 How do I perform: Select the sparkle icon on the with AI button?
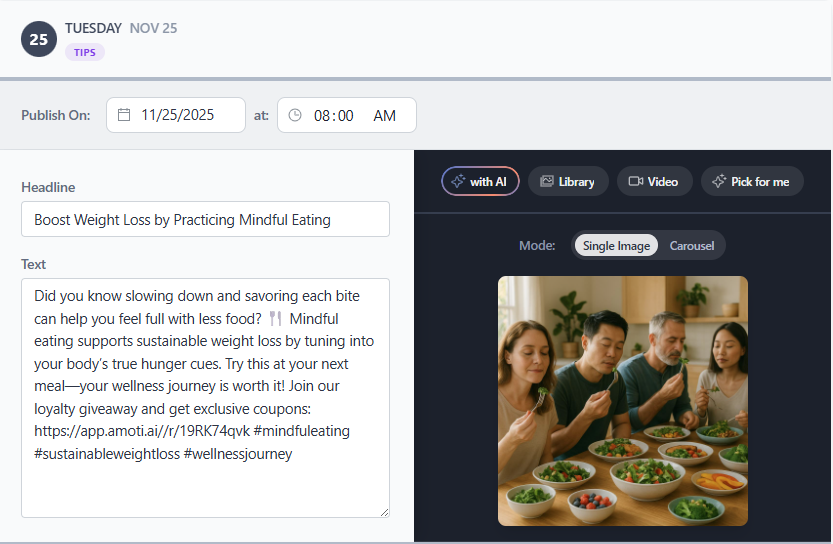(x=457, y=181)
